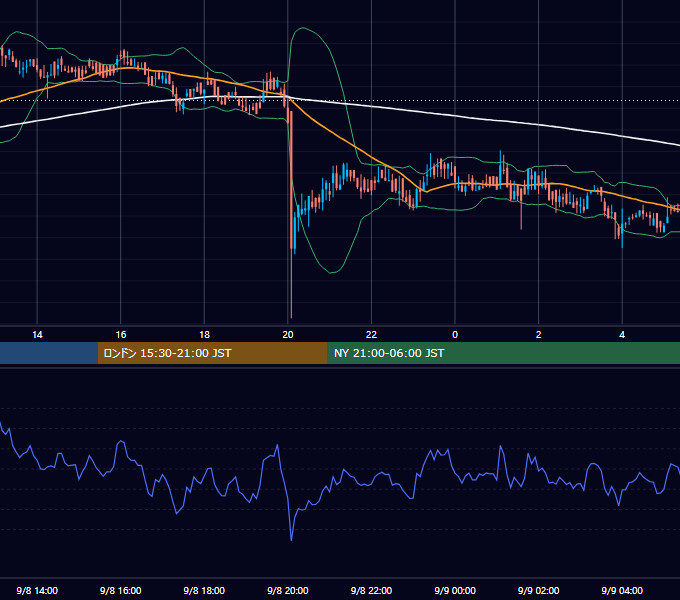Click the 22 hour label on price chart axis
The image size is (680, 600).
tap(371, 335)
